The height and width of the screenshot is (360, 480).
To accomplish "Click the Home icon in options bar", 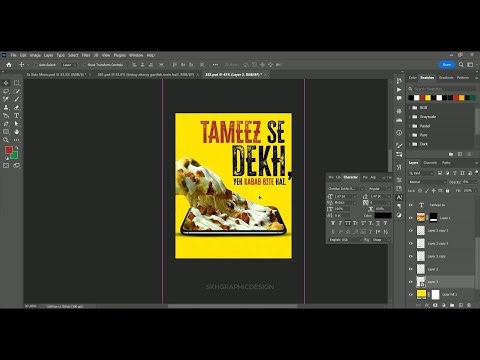I will click(x=9, y=65).
